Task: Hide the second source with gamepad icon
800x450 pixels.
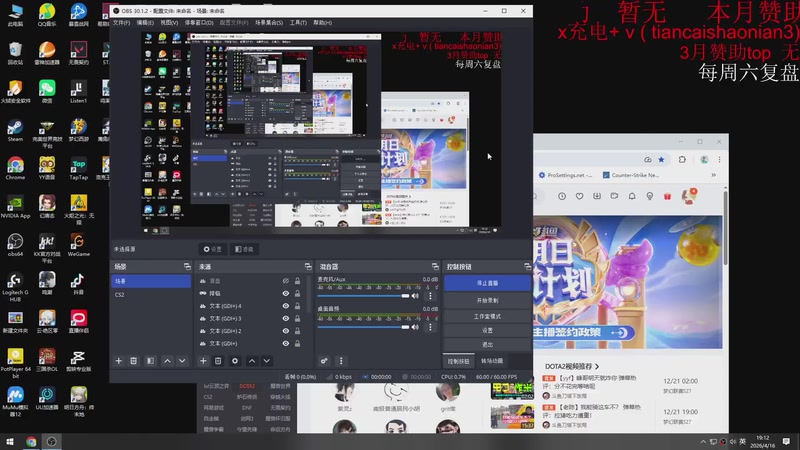Action: (286, 293)
